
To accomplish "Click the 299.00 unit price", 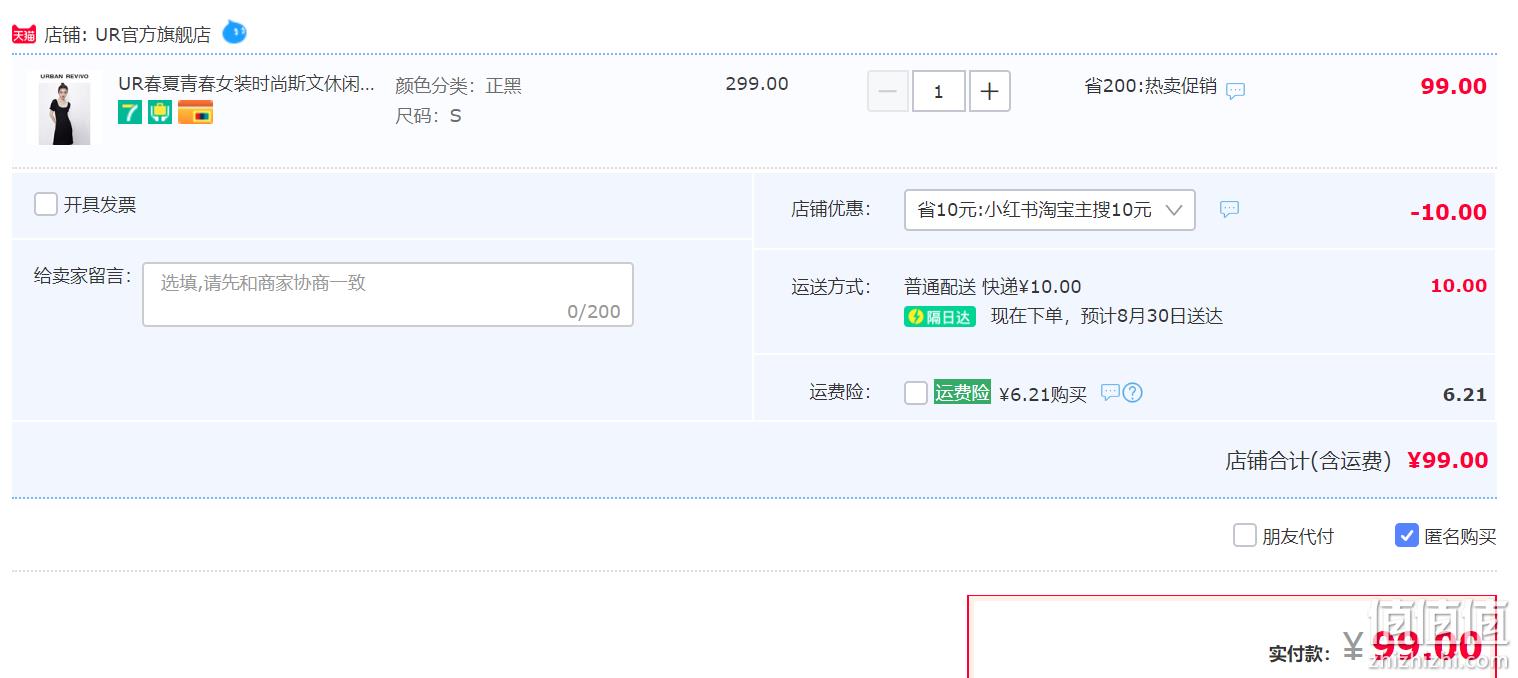I will tap(757, 84).
